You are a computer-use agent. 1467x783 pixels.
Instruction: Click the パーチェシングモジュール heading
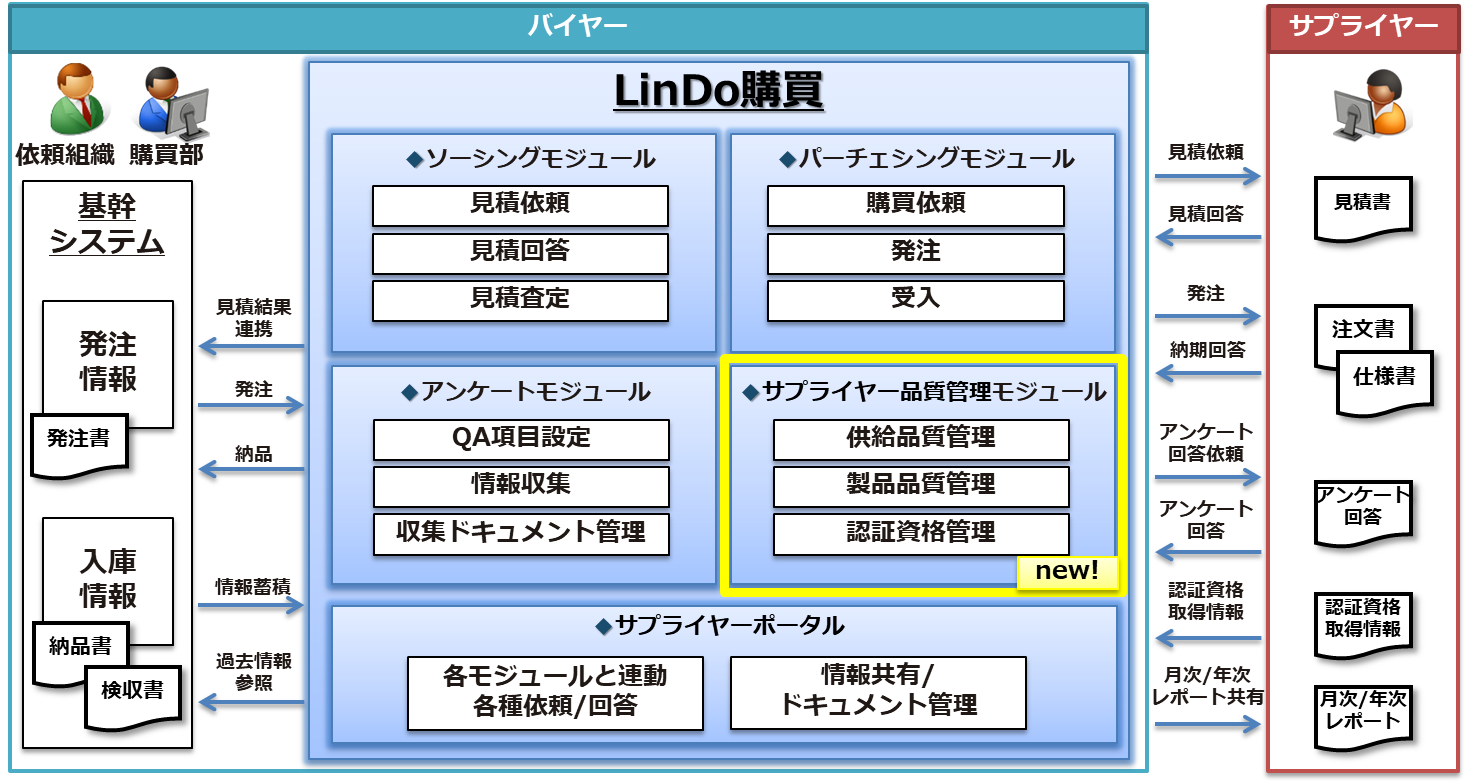926,159
